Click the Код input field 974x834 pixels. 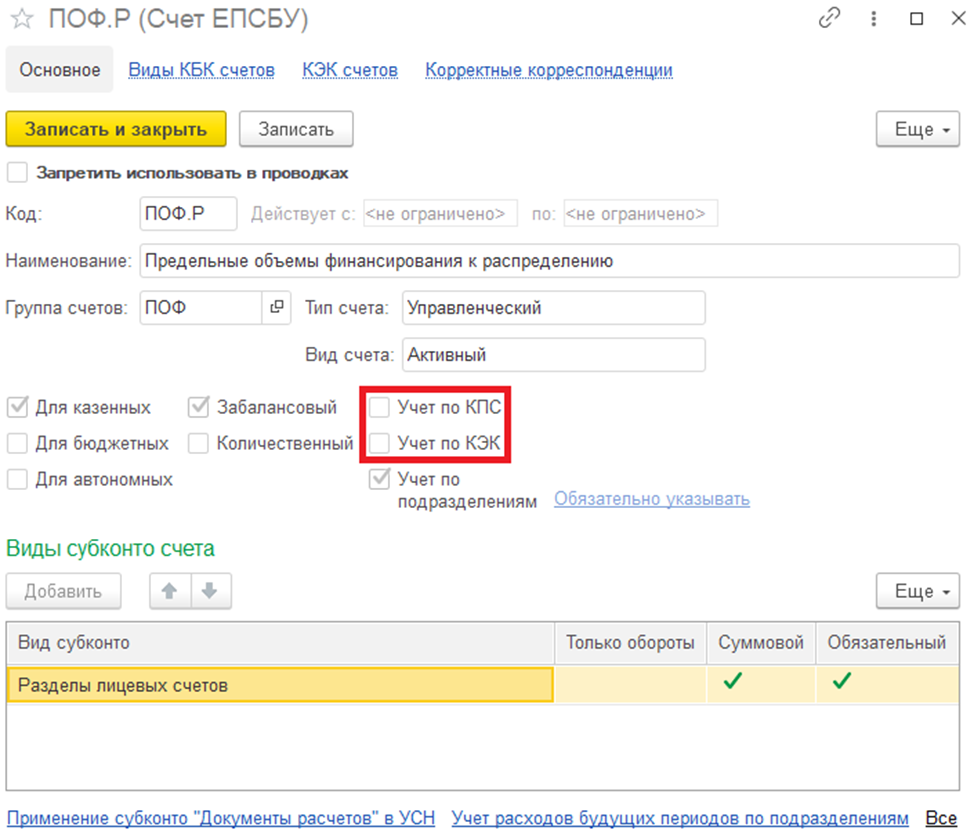pos(188,214)
